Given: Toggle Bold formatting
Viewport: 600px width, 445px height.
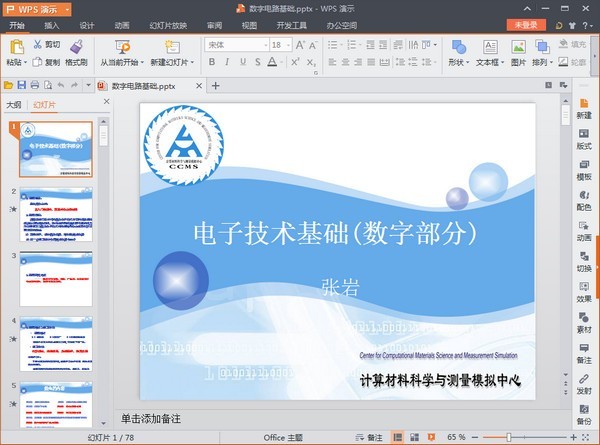Looking at the screenshot, I should [212, 62].
